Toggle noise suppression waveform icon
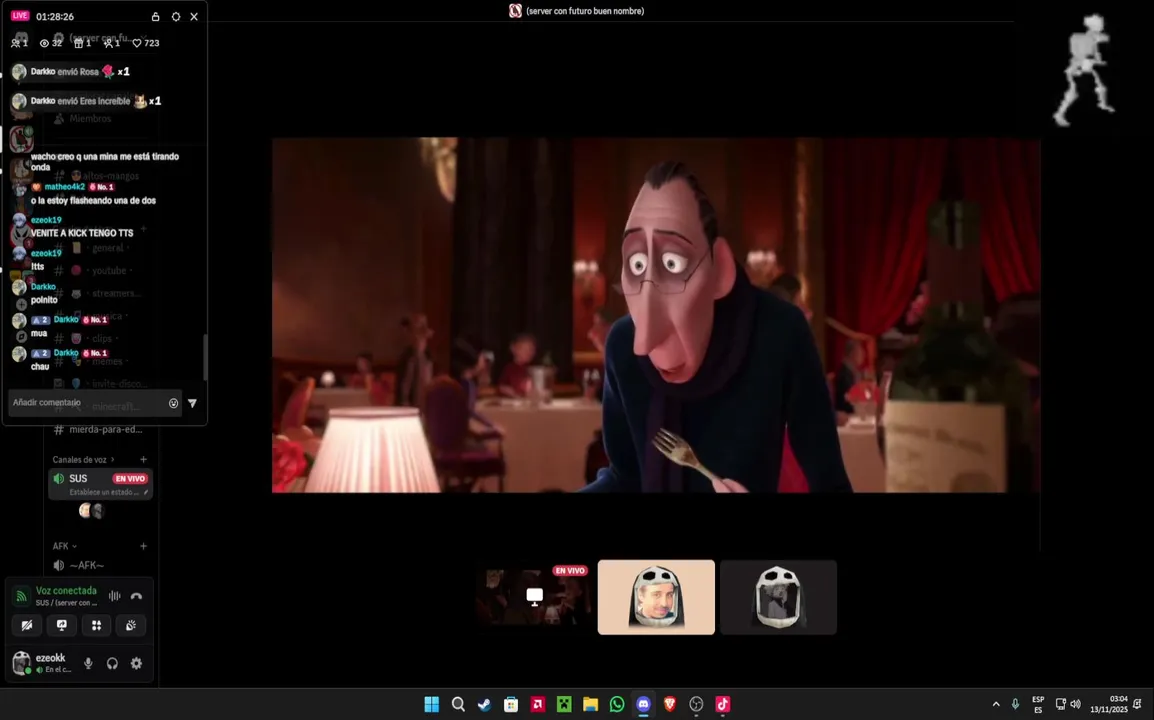The height and width of the screenshot is (720, 1154). click(115, 596)
